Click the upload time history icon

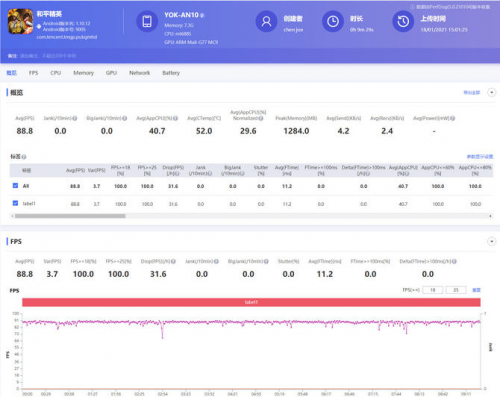403,21
